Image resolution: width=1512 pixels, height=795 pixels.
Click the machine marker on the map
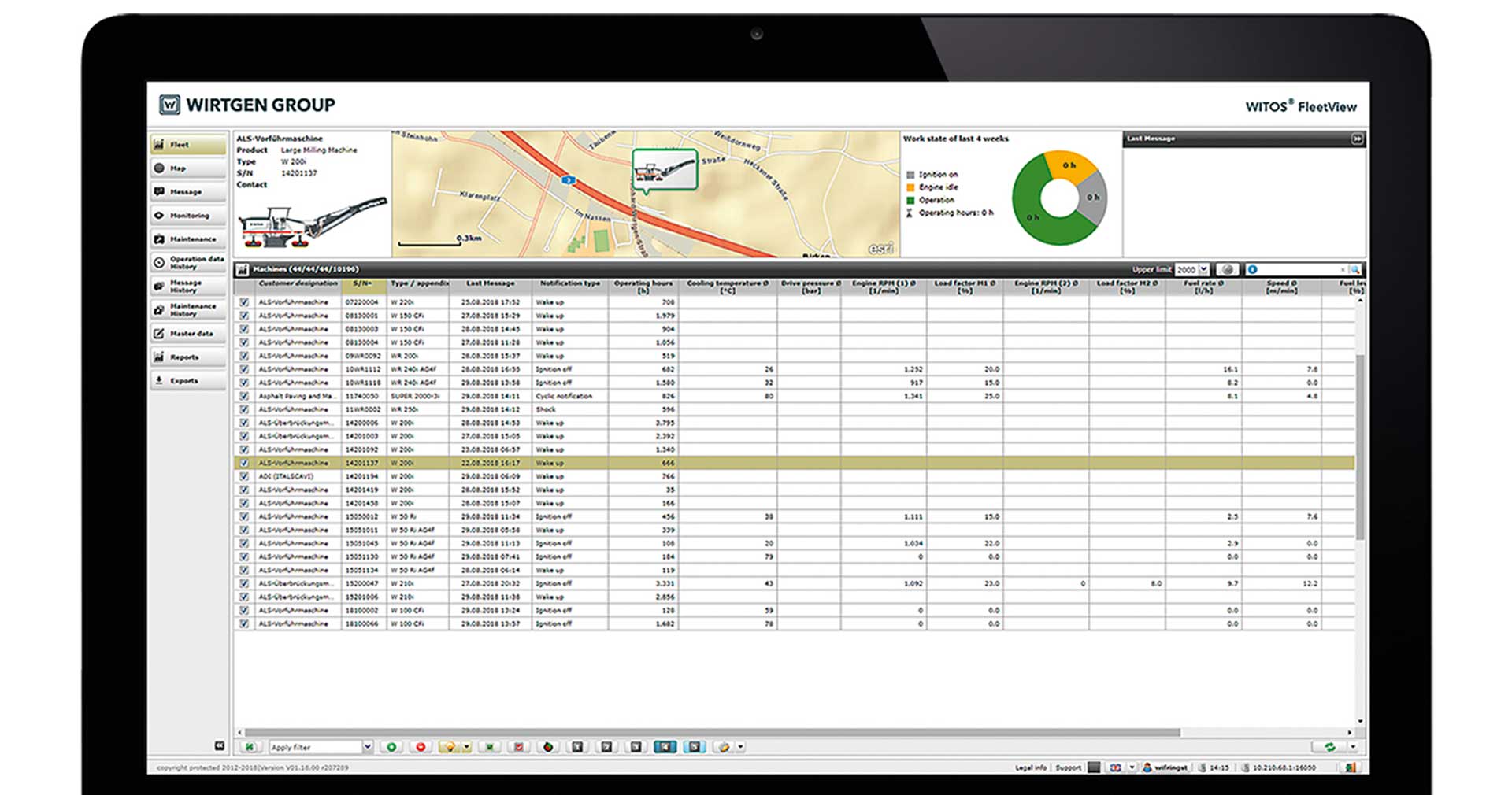point(665,169)
